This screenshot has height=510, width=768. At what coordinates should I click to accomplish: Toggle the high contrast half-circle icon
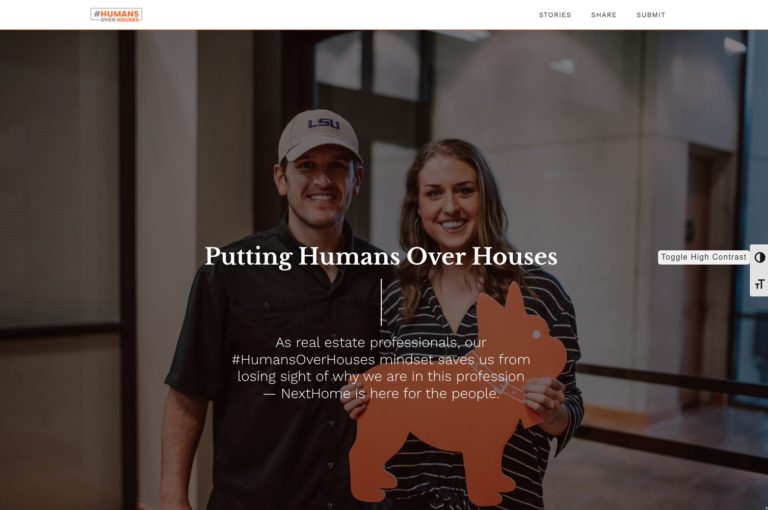[x=760, y=257]
